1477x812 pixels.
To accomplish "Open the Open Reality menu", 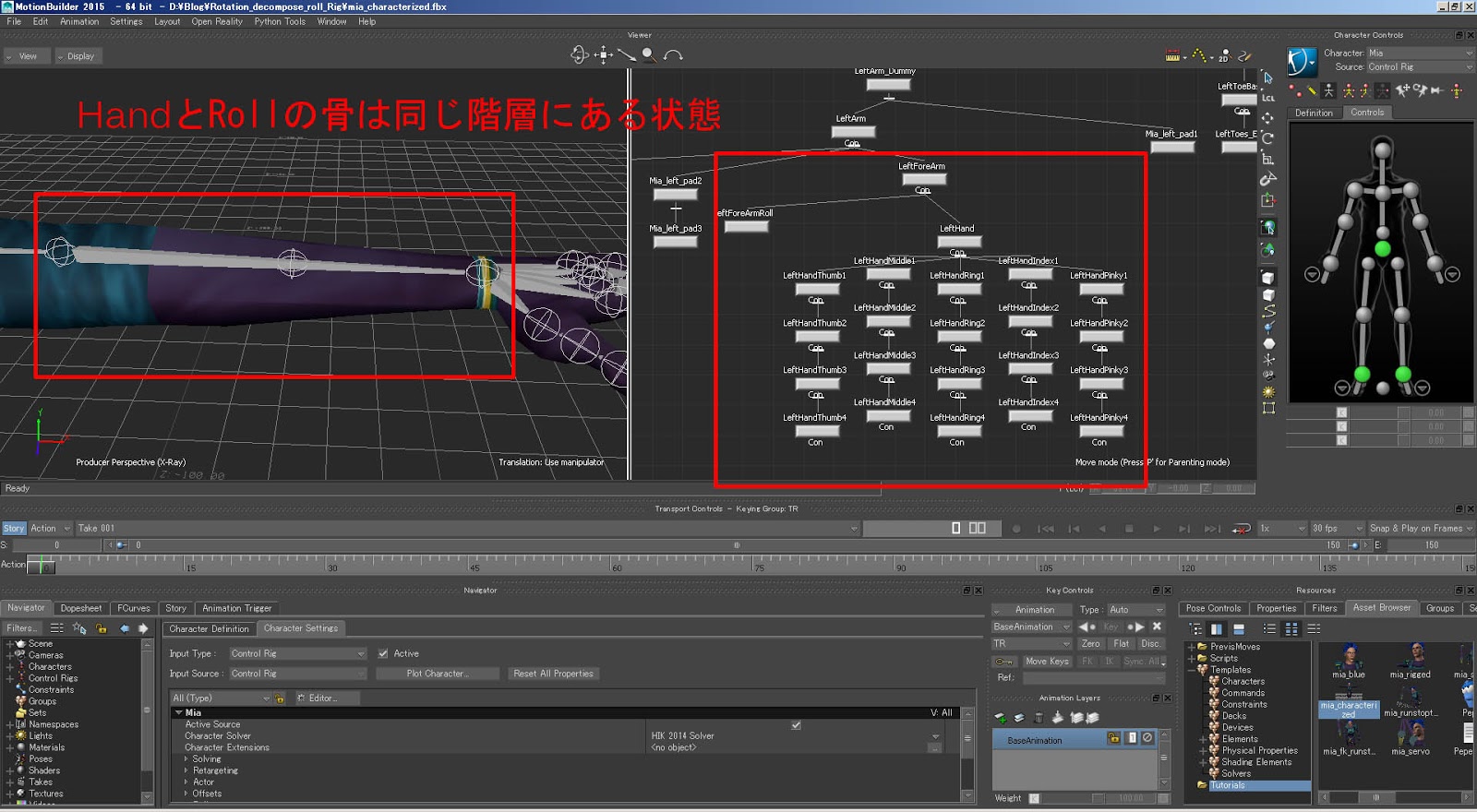I will 217,21.
